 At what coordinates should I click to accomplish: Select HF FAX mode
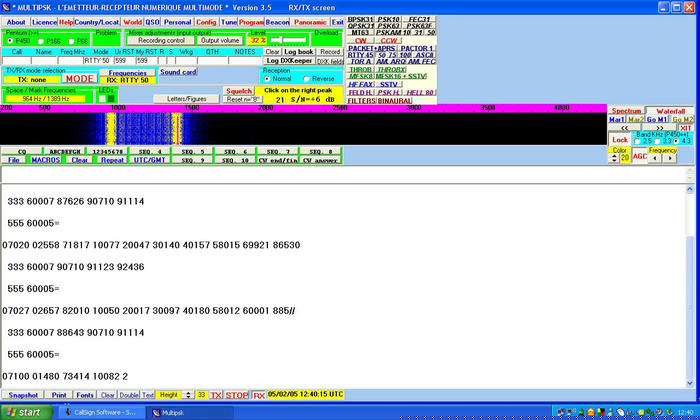pyautogui.click(x=360, y=84)
